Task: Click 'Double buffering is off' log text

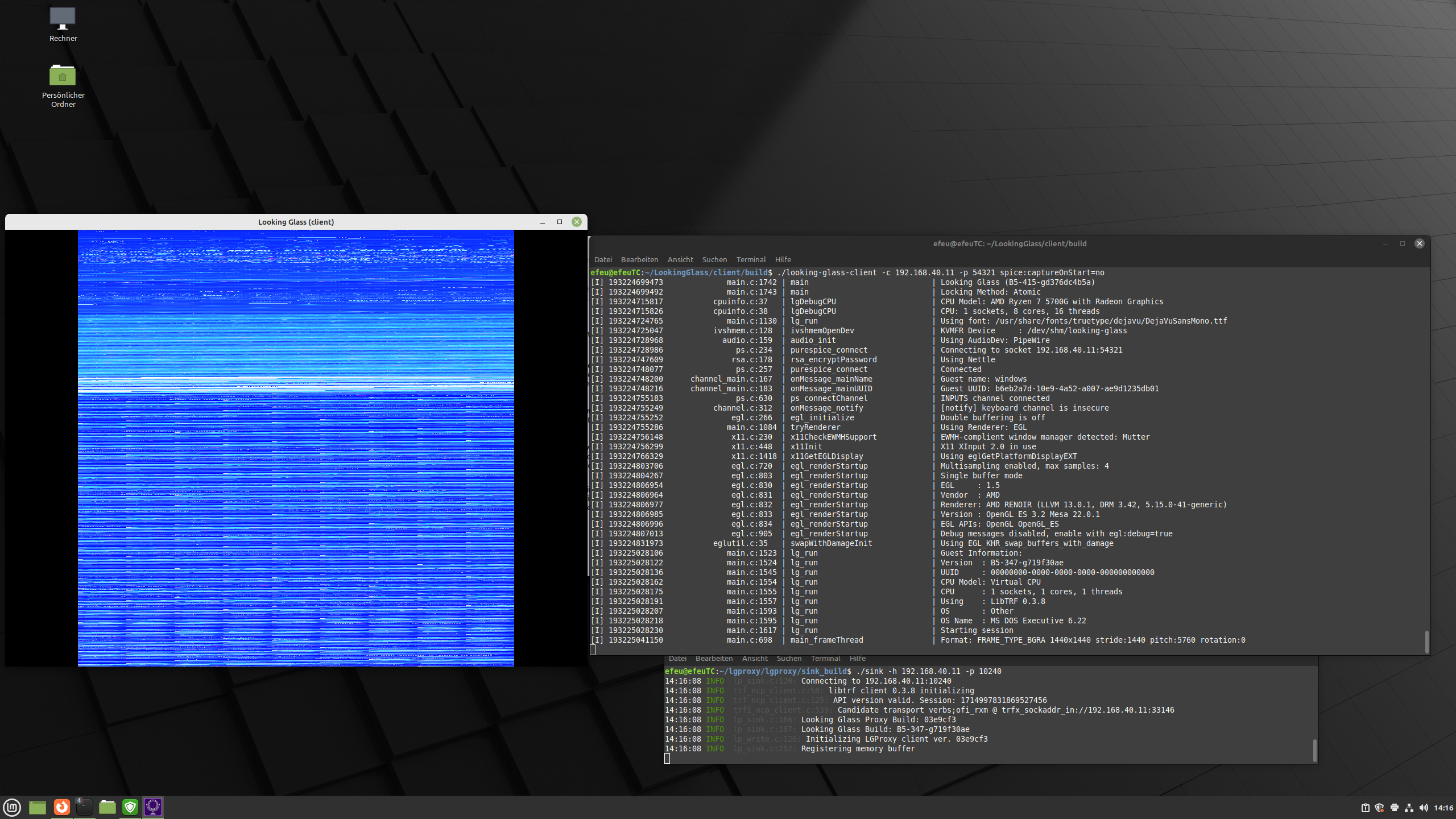Action: (x=992, y=417)
